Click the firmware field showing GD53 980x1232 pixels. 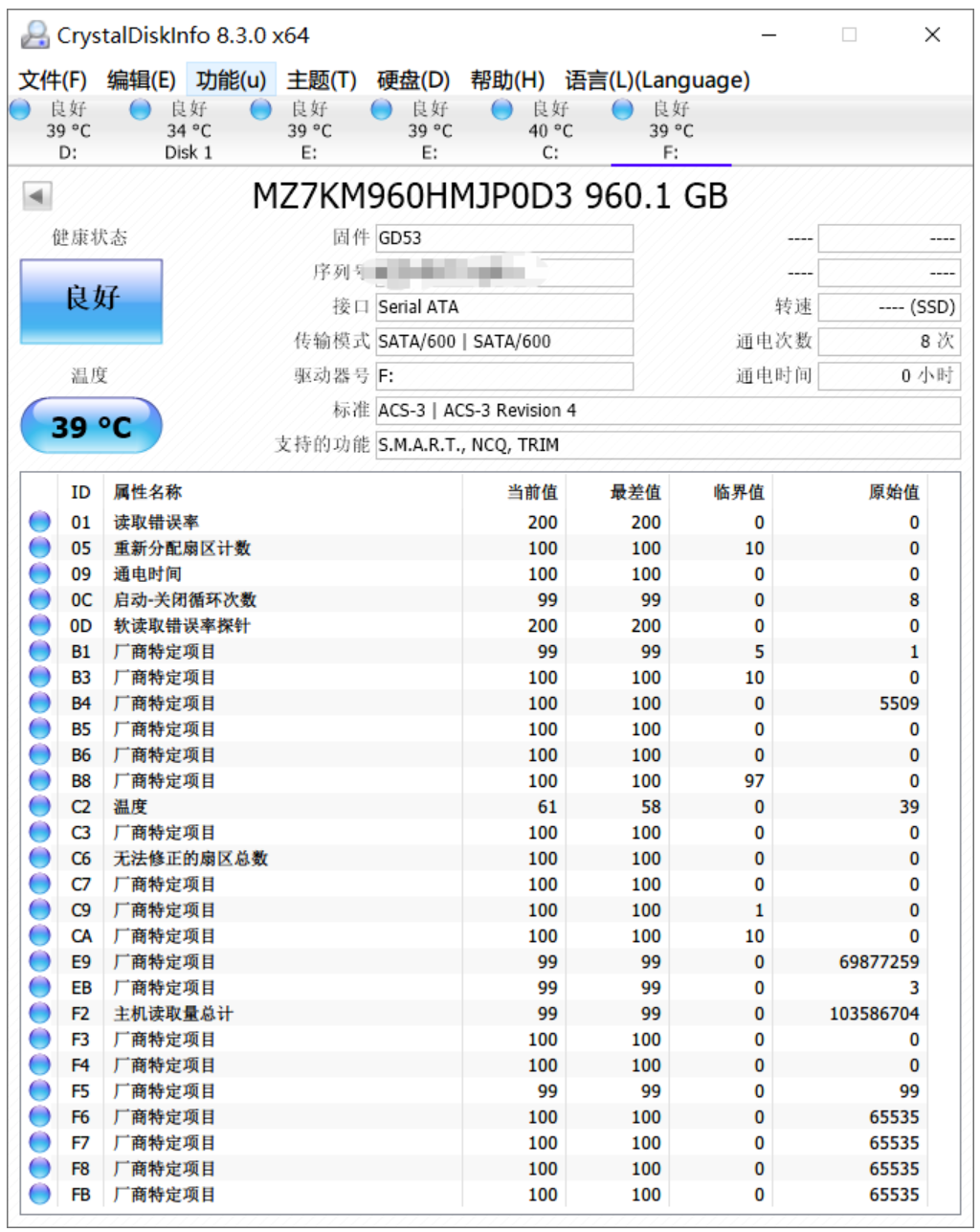(x=504, y=238)
